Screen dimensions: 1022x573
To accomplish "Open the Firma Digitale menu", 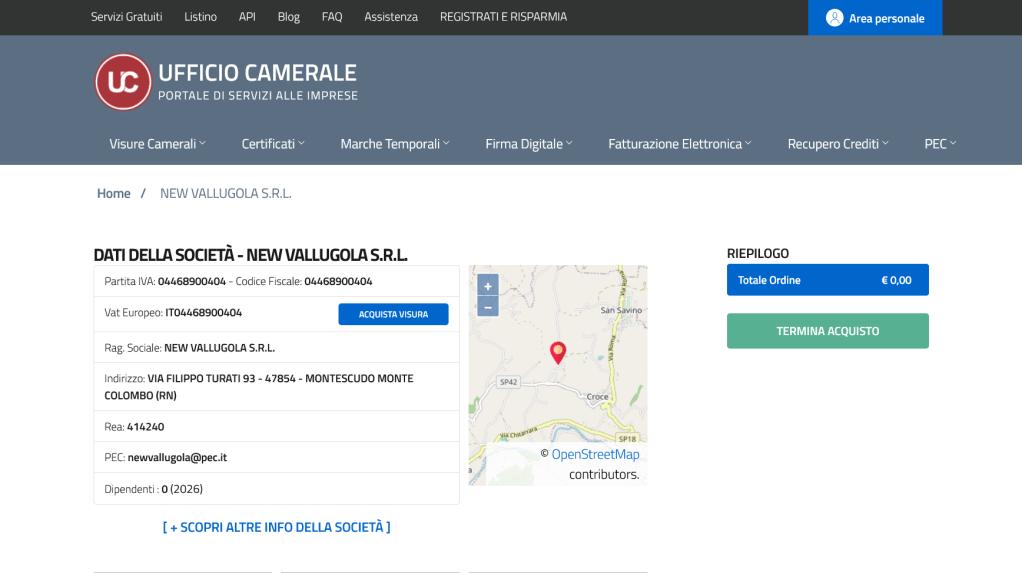I will pyautogui.click(x=529, y=144).
